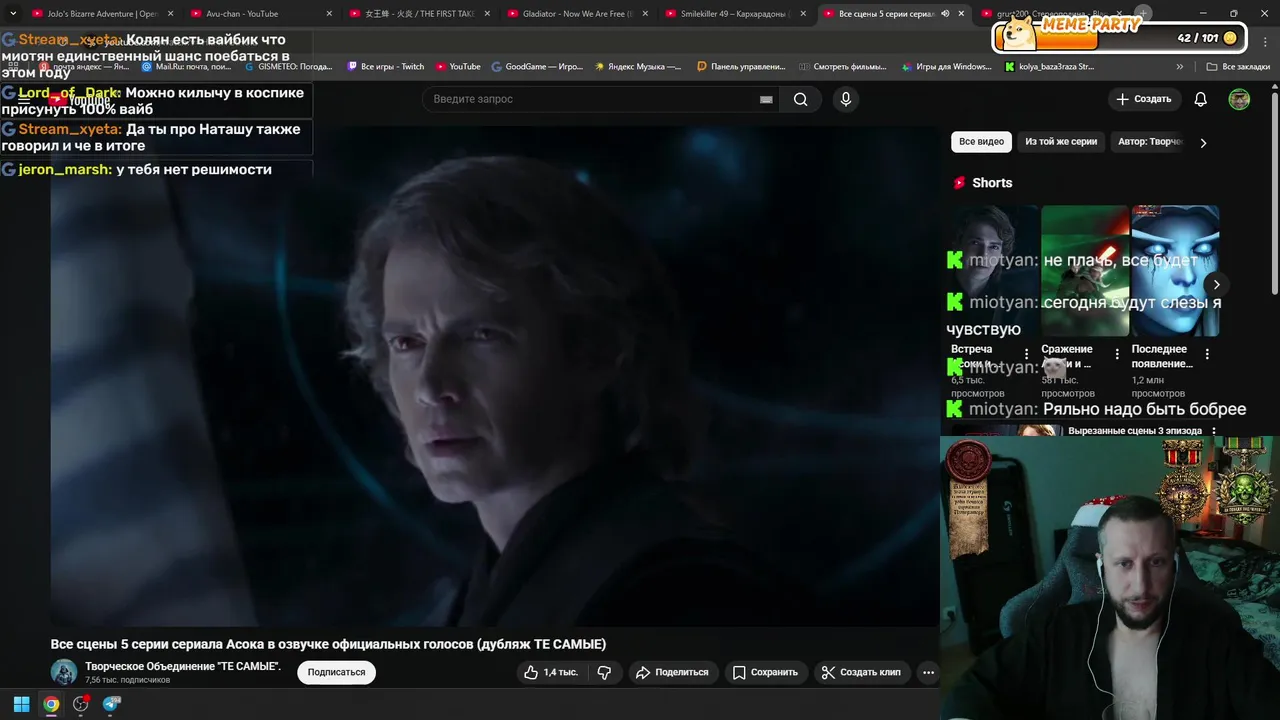Show more filter chips with right arrow
The width and height of the screenshot is (1280, 720).
1203,143
